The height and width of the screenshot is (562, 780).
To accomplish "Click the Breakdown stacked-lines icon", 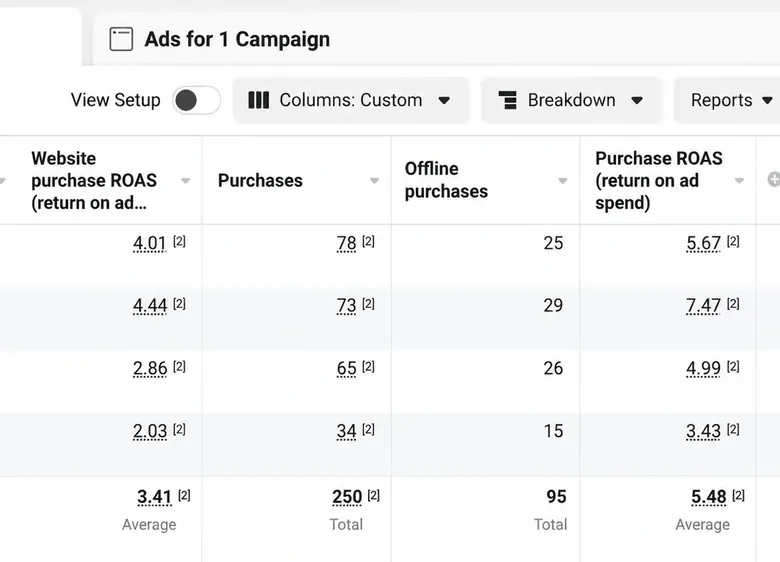I will point(508,100).
